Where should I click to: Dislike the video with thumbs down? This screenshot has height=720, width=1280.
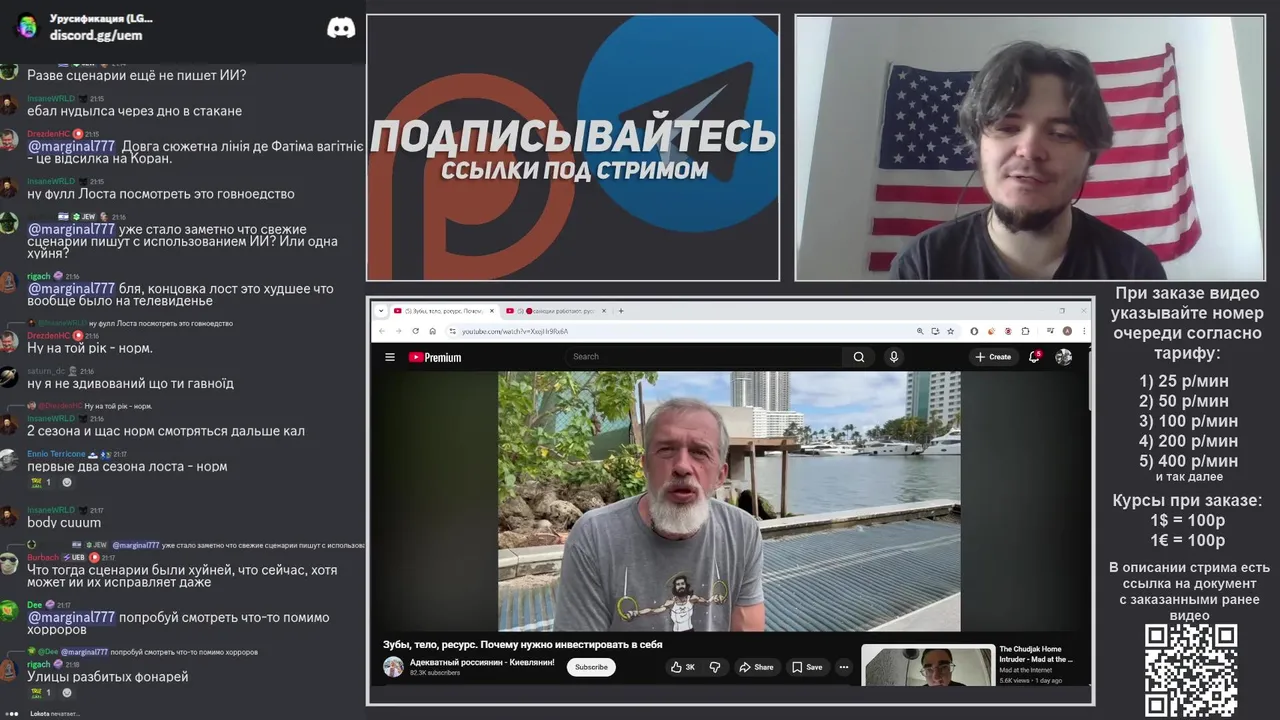715,667
